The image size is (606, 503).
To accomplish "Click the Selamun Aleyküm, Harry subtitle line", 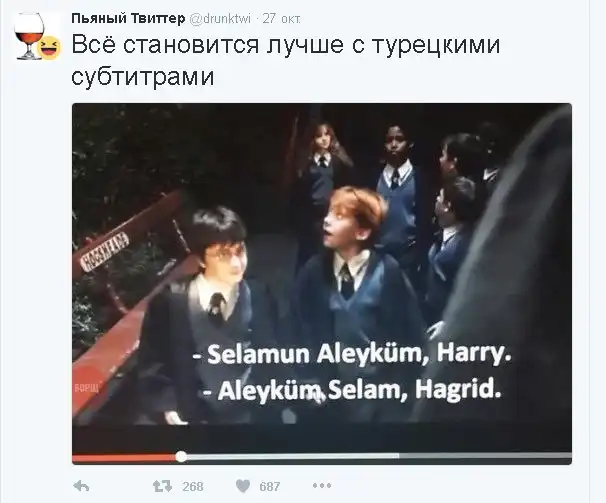I will click(352, 355).
